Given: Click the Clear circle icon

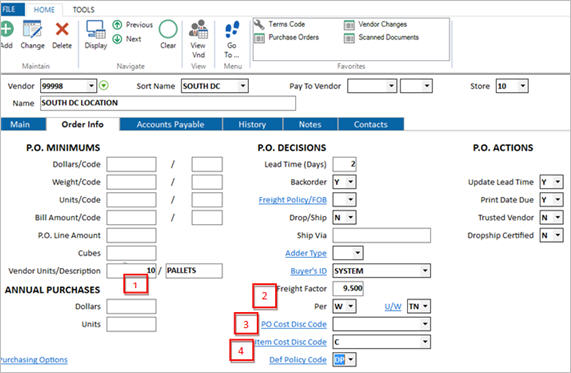Looking at the screenshot, I should tap(168, 29).
